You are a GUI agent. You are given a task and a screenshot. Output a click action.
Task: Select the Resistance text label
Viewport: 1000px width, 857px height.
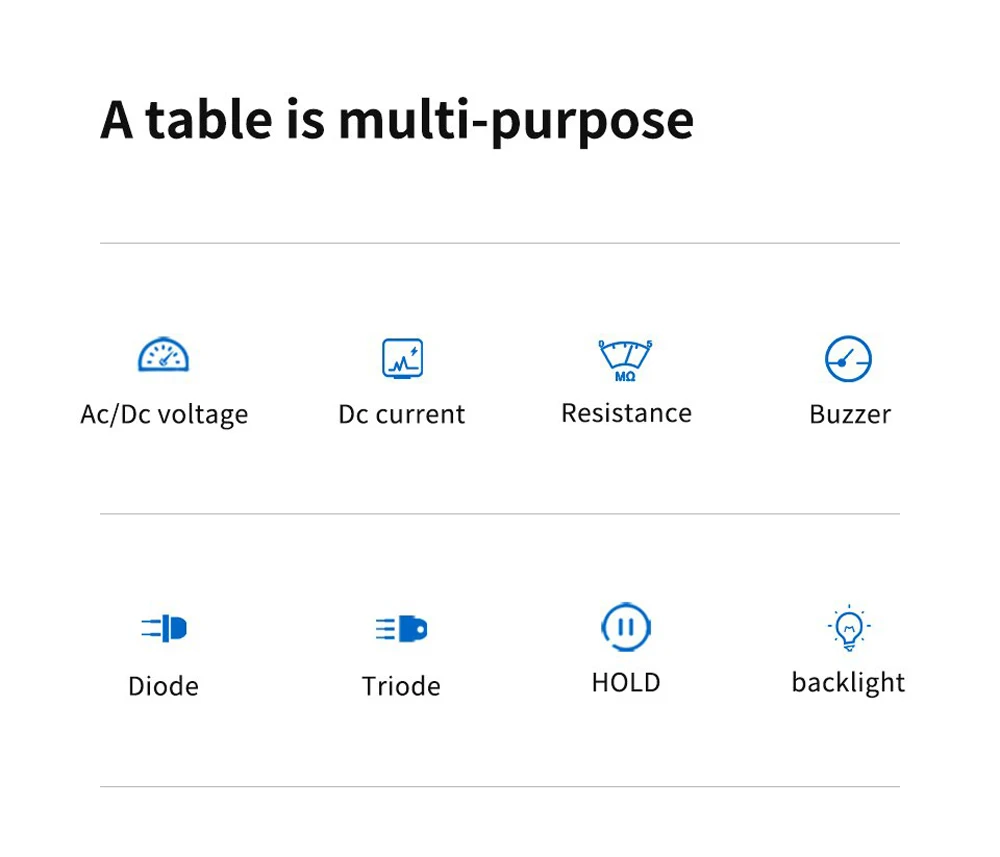point(626,413)
